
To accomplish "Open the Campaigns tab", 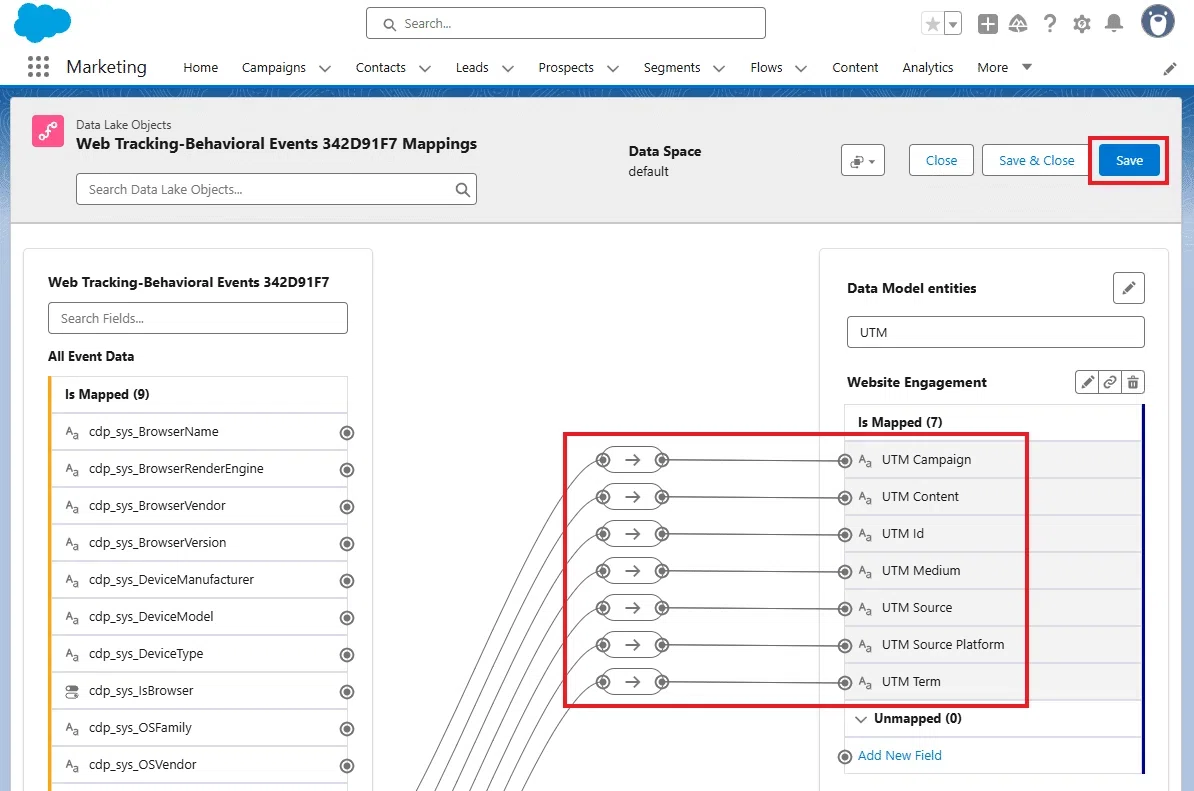I will pyautogui.click(x=273, y=68).
